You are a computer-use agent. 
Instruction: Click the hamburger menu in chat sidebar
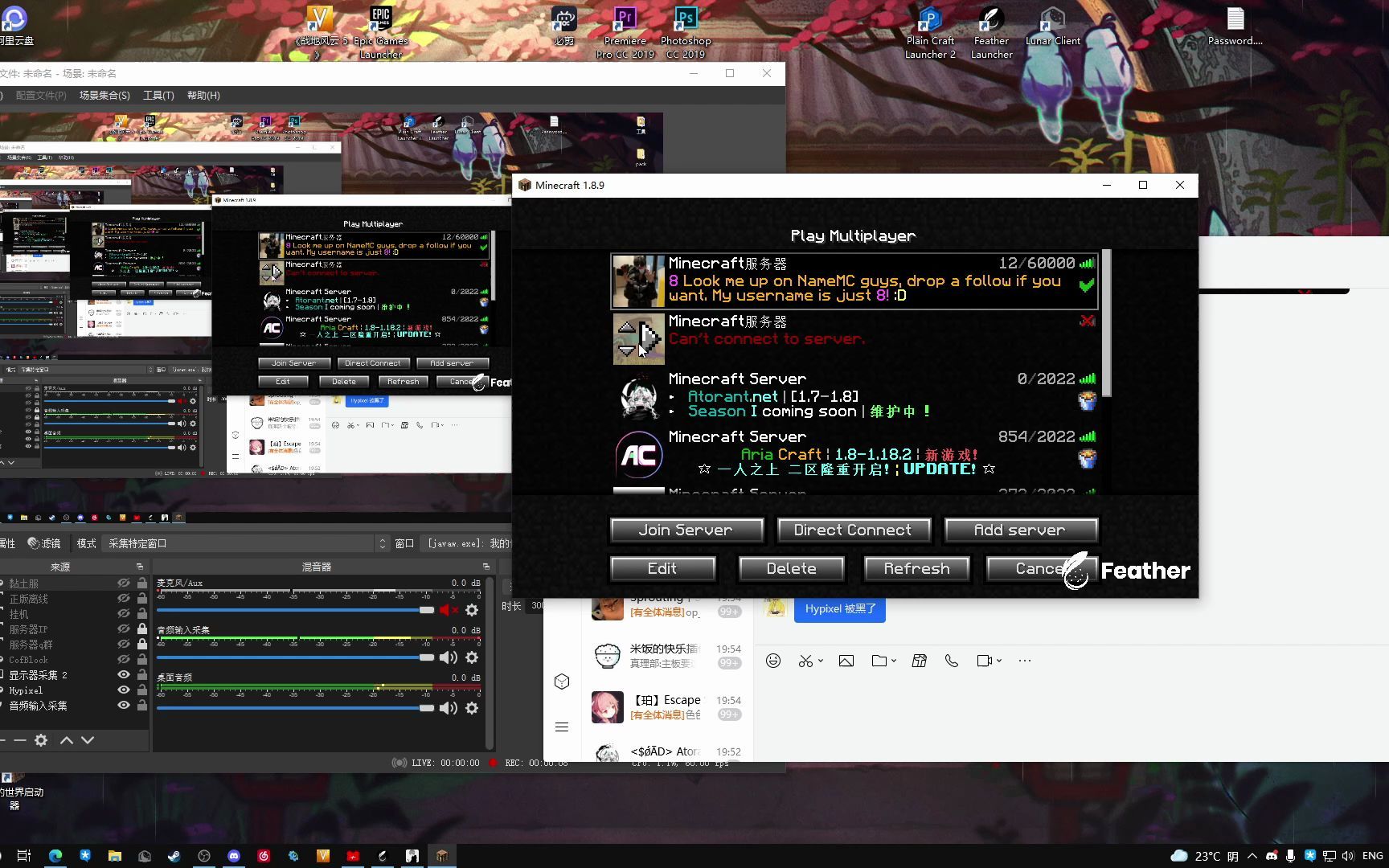pyautogui.click(x=562, y=727)
